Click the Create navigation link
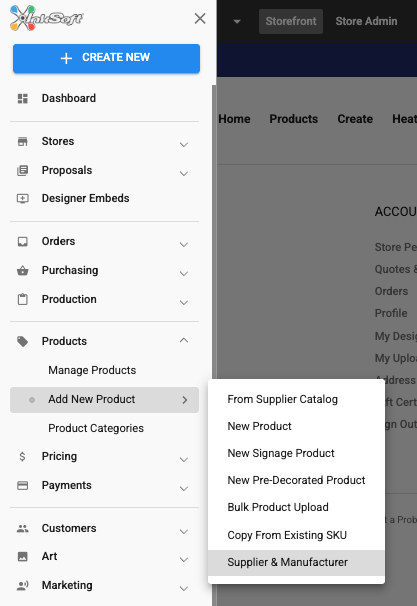The height and width of the screenshot is (606, 417). coord(355,119)
